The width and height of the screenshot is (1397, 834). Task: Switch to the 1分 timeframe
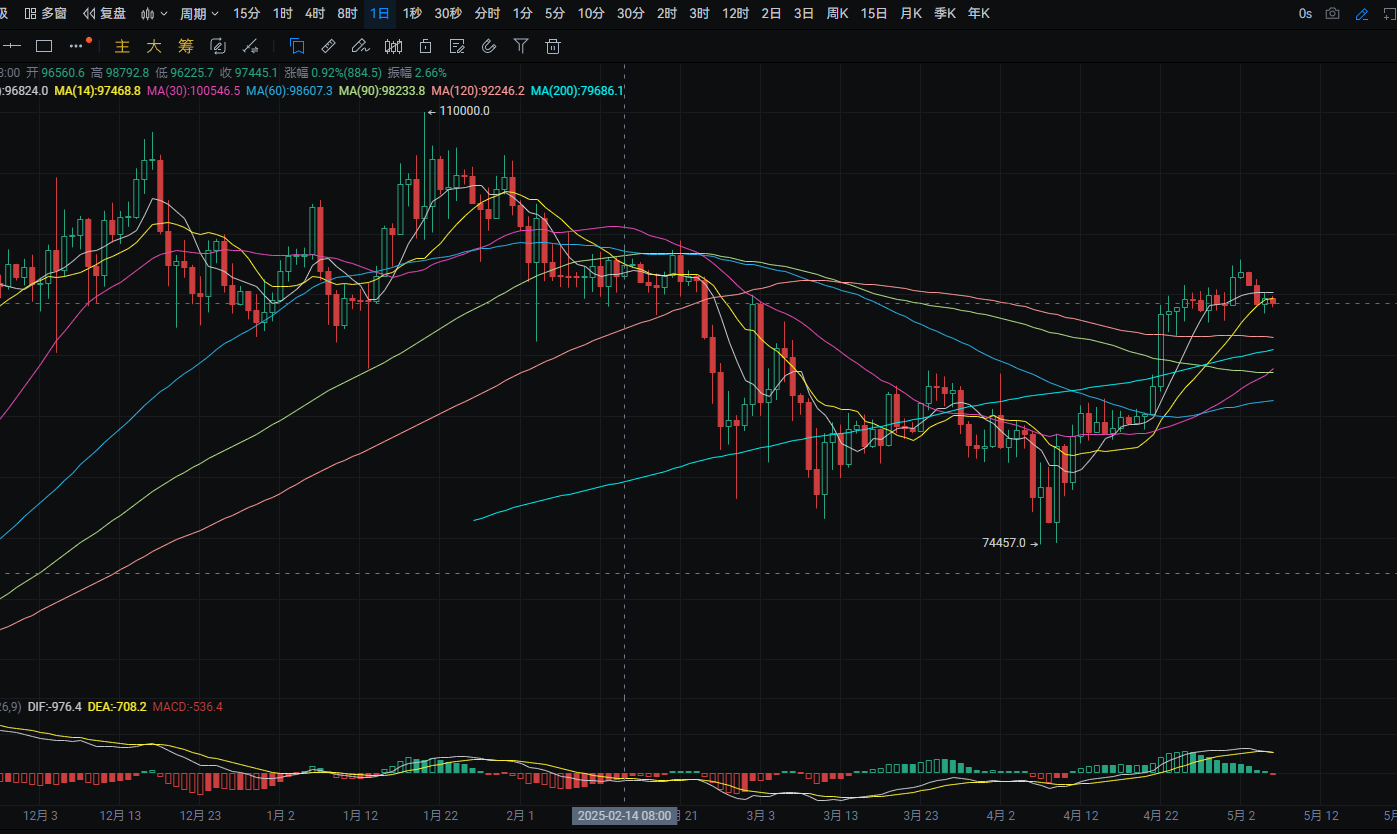pos(522,13)
